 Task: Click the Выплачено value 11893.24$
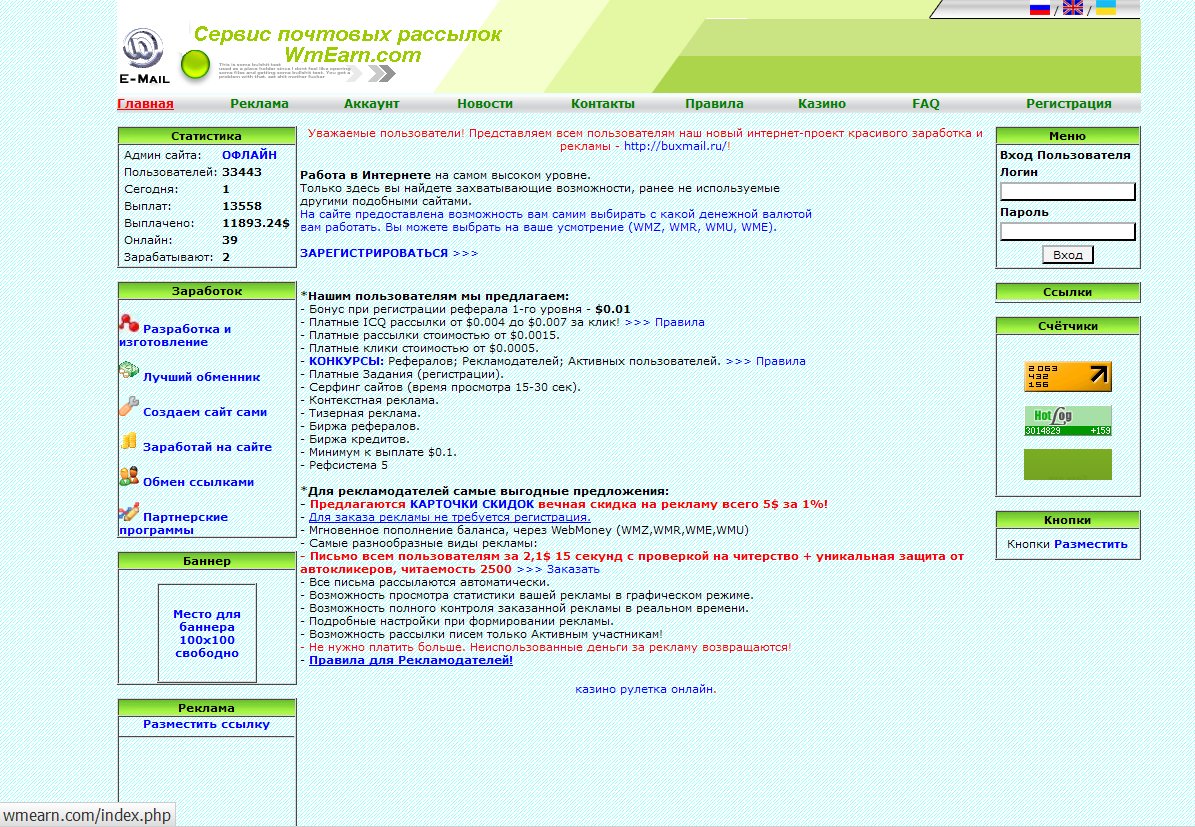click(x=256, y=223)
